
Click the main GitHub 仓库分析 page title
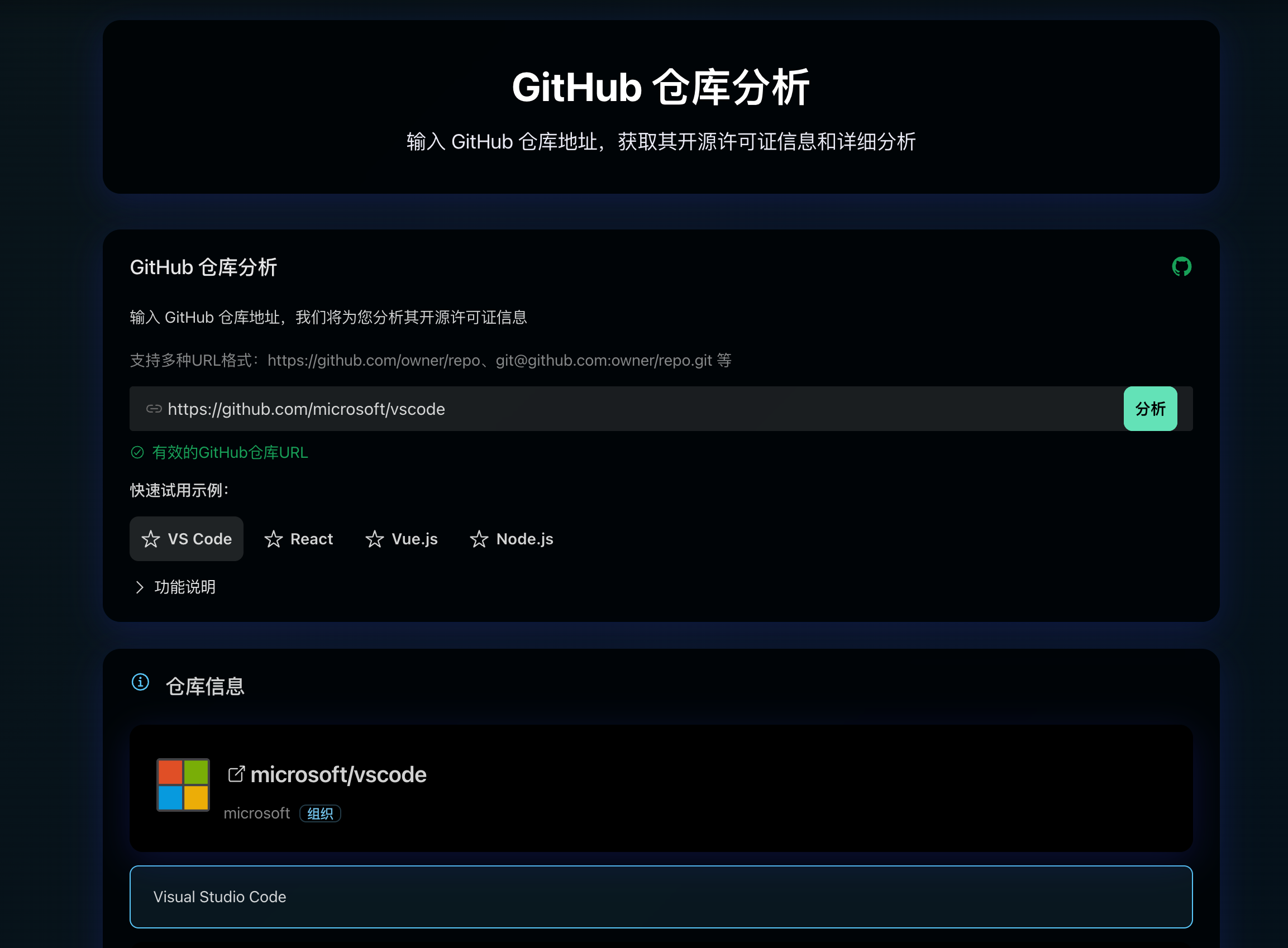tap(661, 87)
